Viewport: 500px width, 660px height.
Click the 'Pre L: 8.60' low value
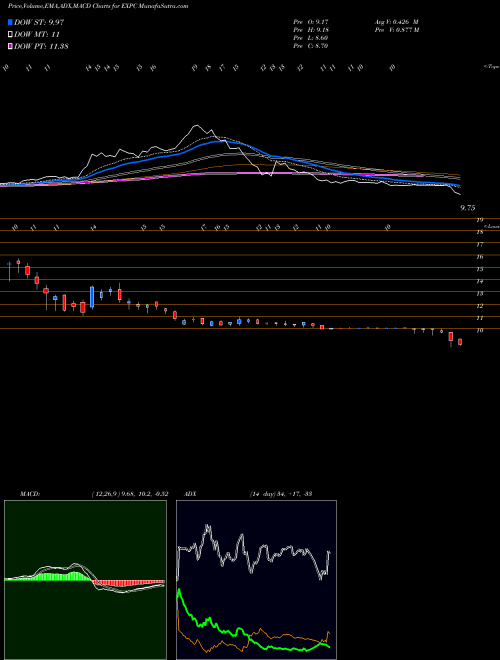(x=311, y=37)
